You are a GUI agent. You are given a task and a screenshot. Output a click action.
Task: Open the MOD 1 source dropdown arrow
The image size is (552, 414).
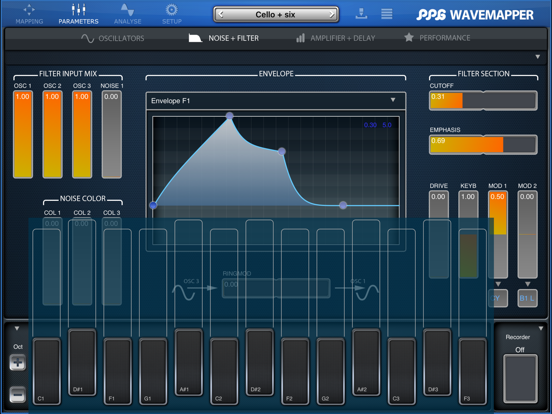point(498,284)
